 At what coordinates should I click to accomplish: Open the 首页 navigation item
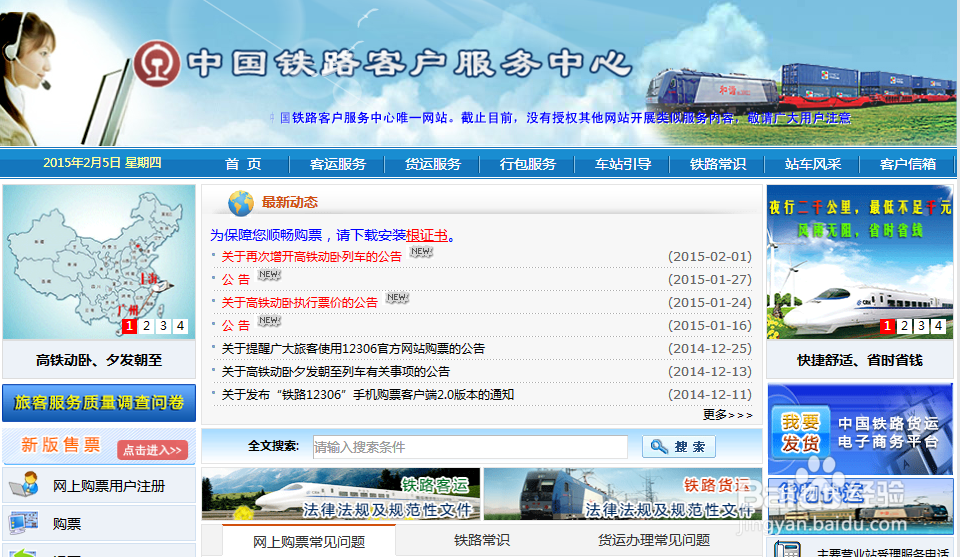pos(243,164)
